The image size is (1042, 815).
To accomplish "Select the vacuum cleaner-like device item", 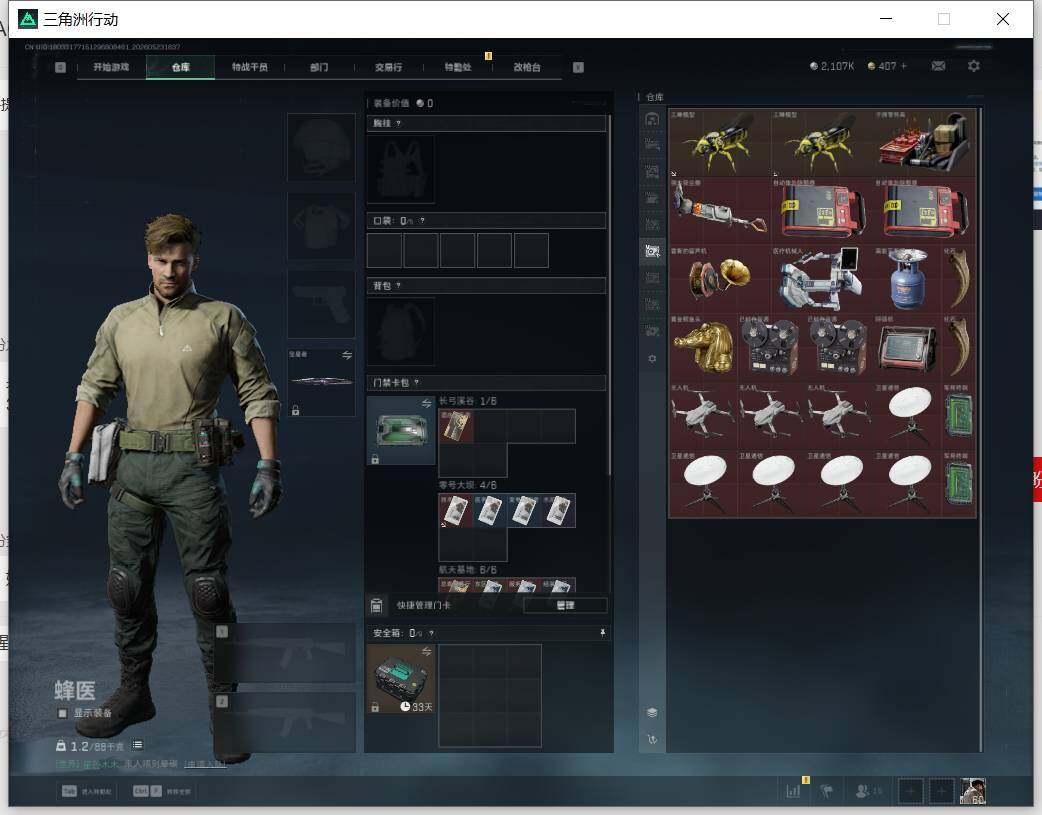I will click(x=720, y=211).
